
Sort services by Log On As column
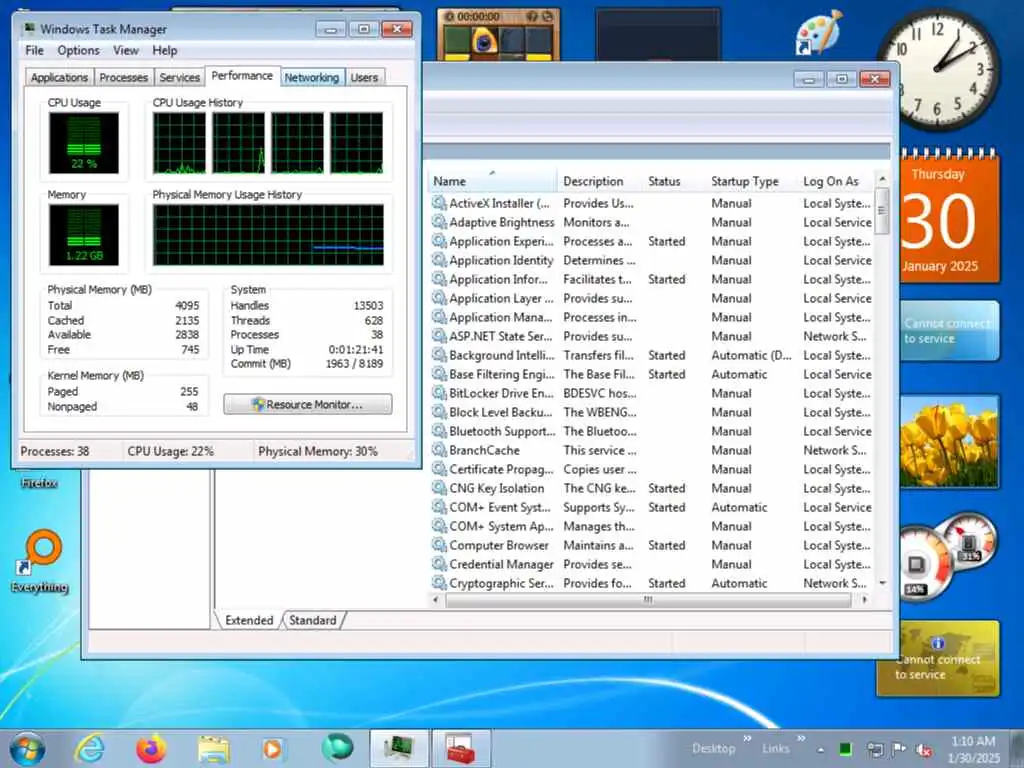tap(836, 181)
